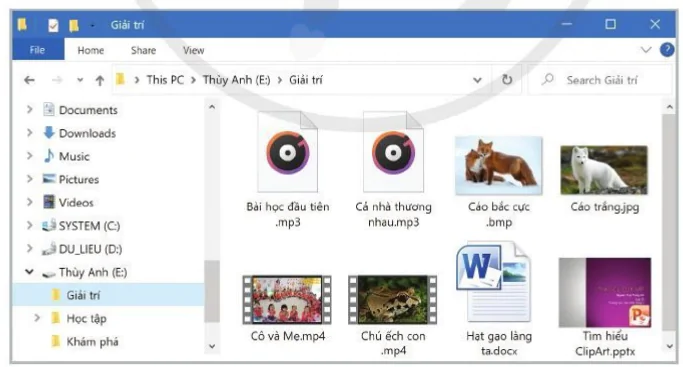Image resolution: width=683 pixels, height=367 pixels.
Task: Select the Hạt gạo làng ta.docx Word icon
Action: tap(494, 283)
